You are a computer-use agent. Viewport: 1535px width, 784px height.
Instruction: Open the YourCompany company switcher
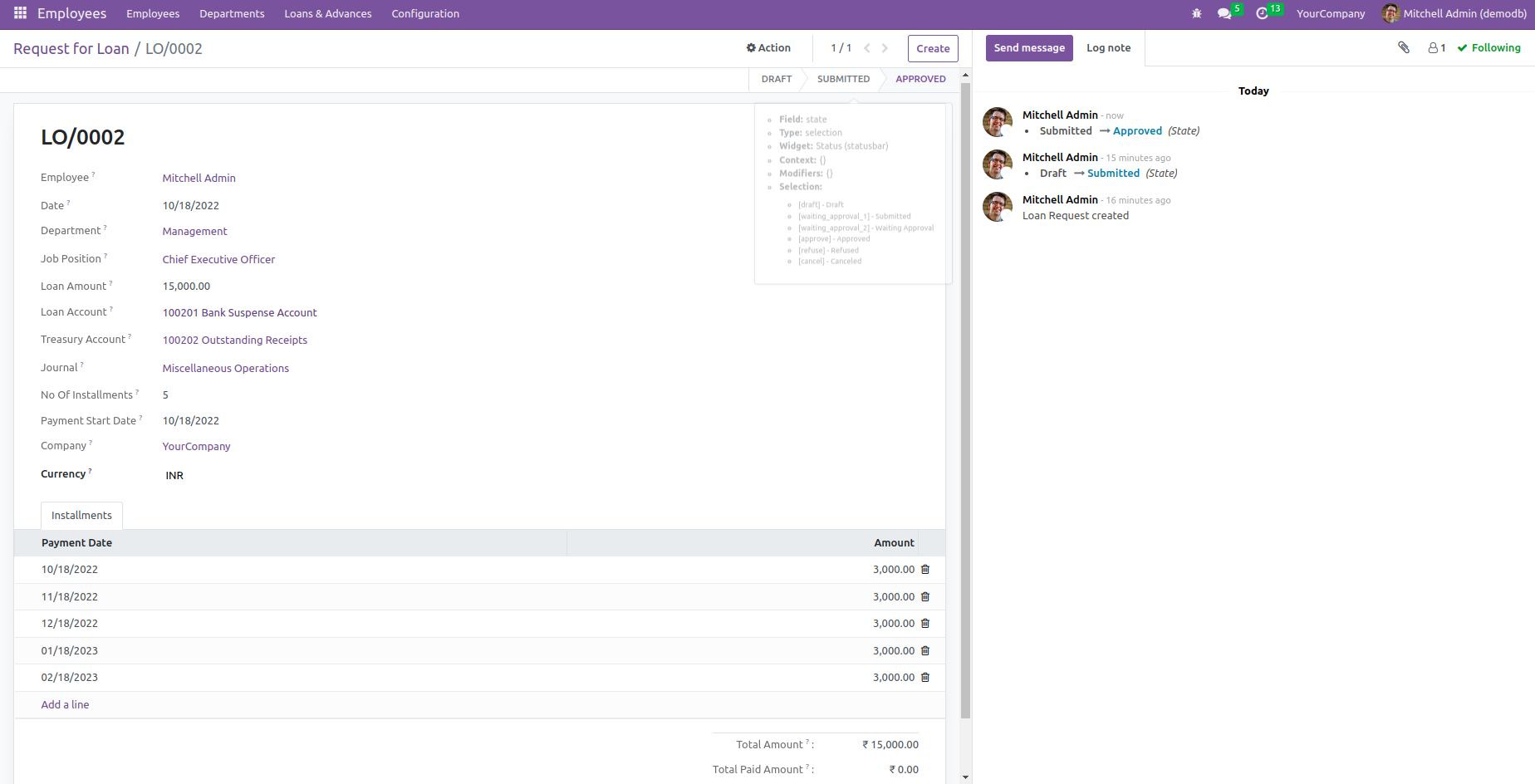(x=1330, y=13)
